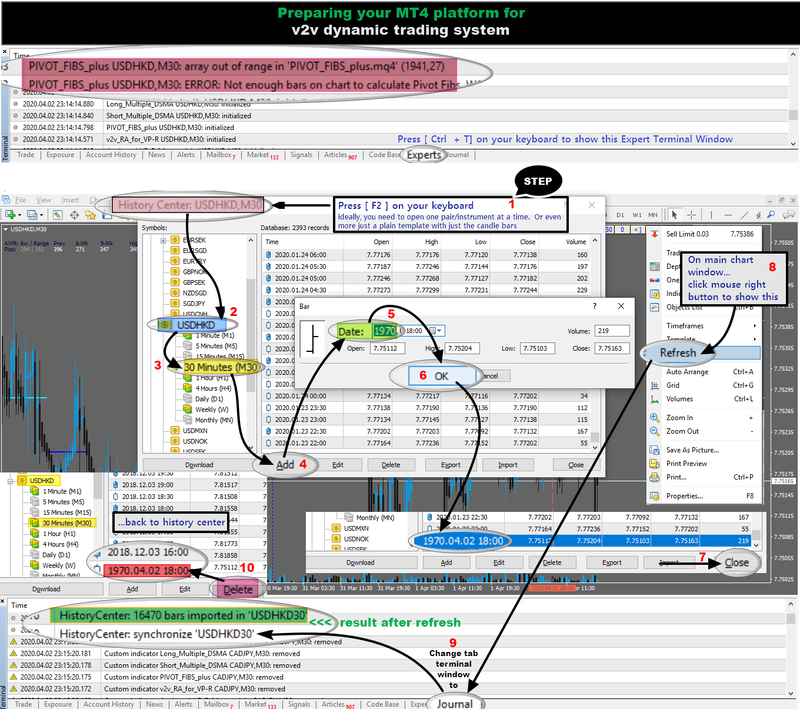Screen dimensions: 800x709
Task: Click scroll-up arrow of Symbols tree list
Action: 251,240
